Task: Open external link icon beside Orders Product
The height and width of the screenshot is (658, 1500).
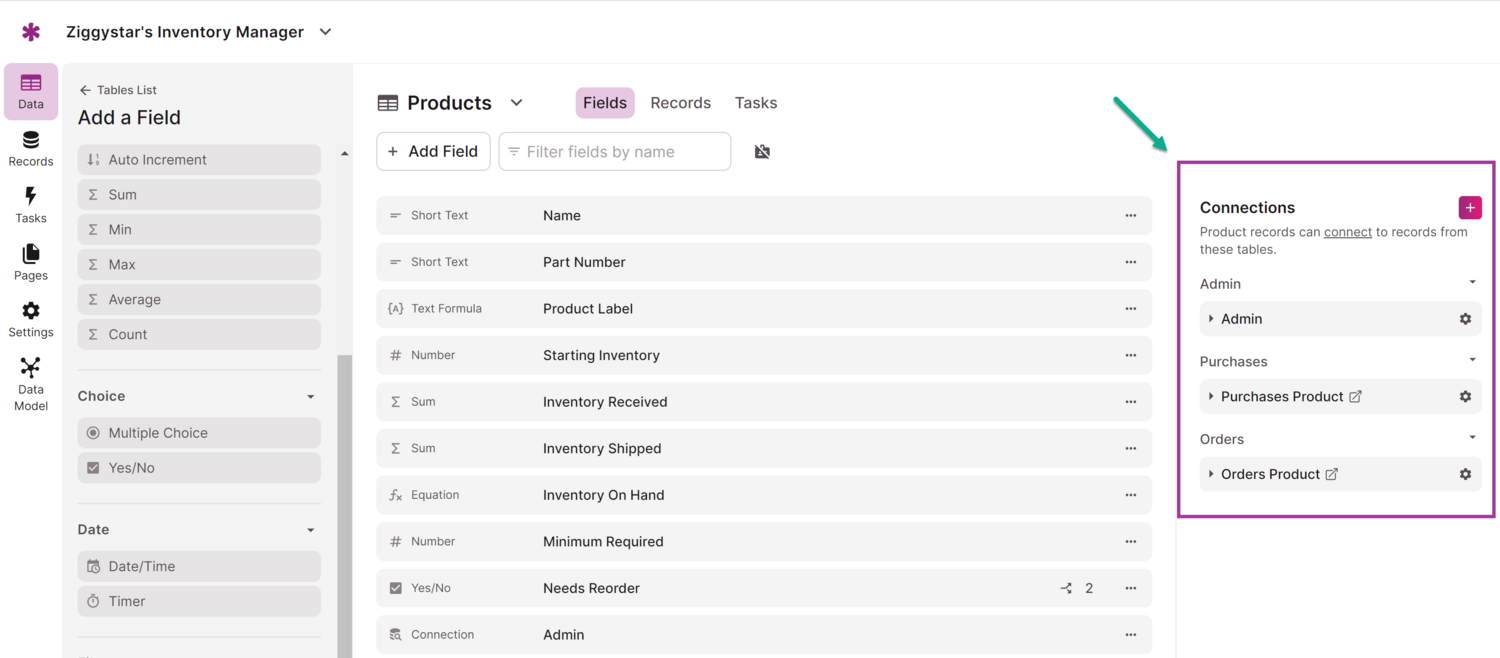Action: [1332, 474]
